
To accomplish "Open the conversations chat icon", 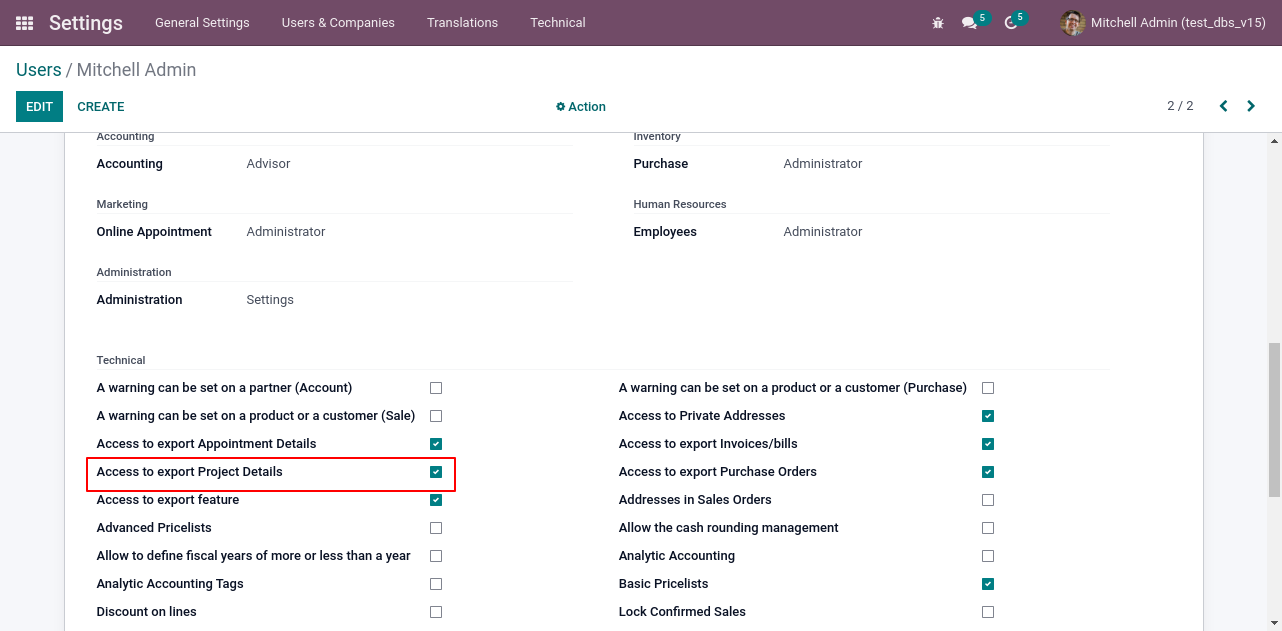I will click(969, 23).
